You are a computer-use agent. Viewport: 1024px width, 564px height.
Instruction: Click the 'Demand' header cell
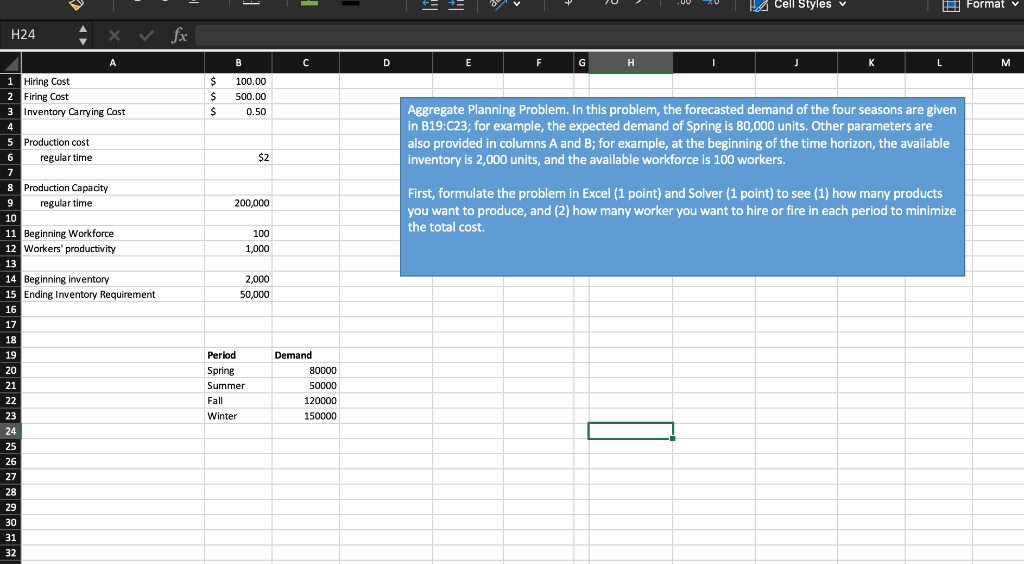coord(306,355)
